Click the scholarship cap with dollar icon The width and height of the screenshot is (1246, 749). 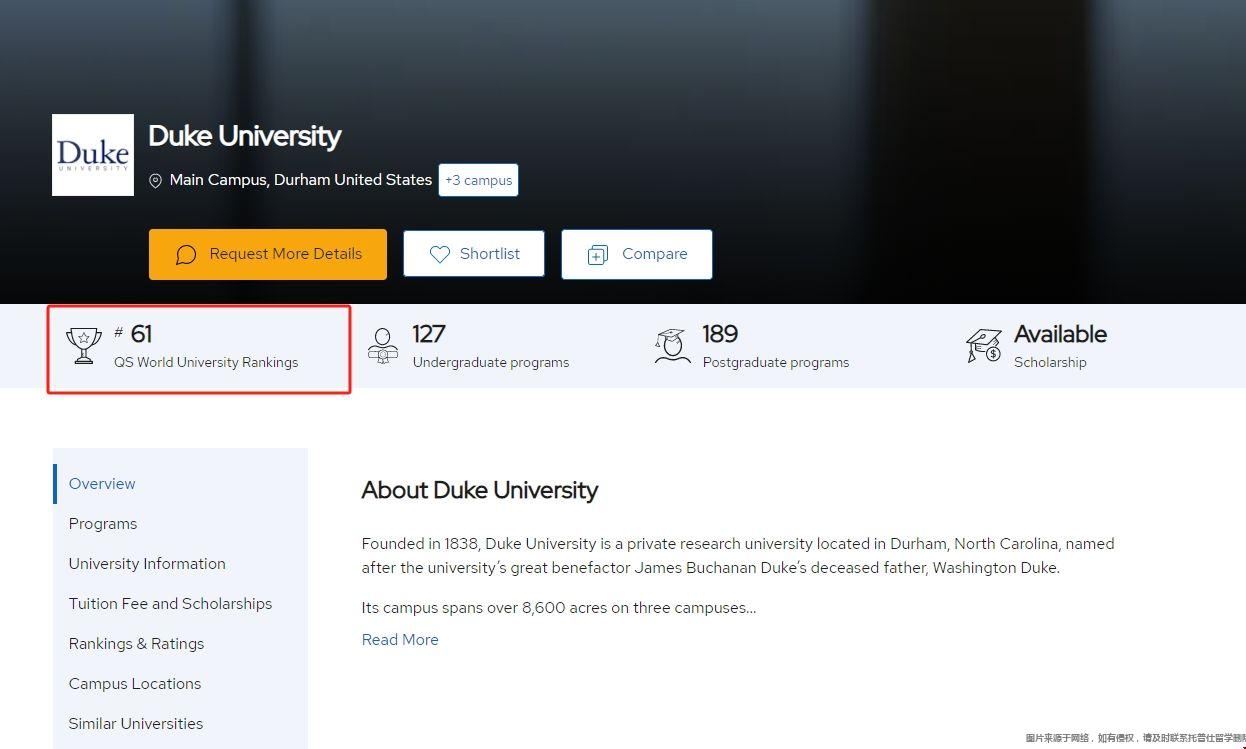coord(984,346)
